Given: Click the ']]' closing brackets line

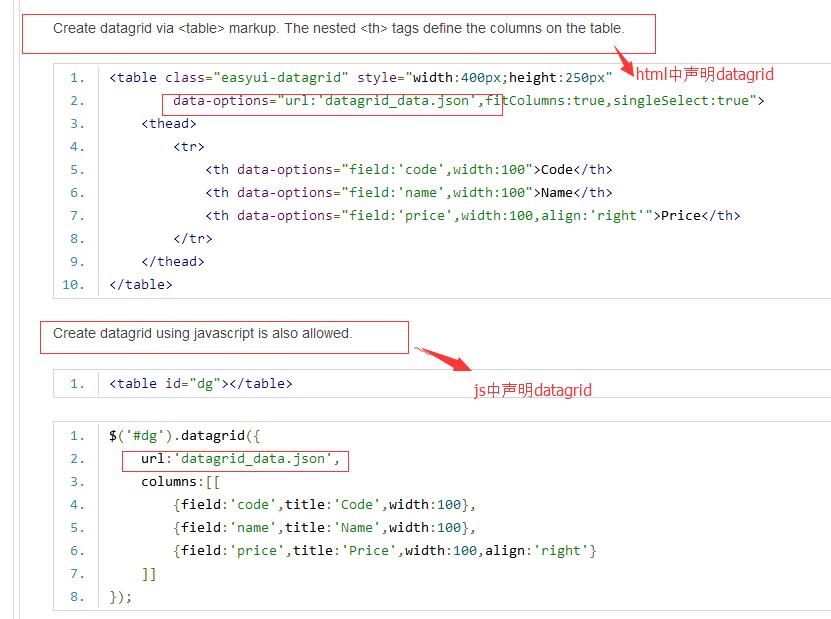Looking at the screenshot, I should coord(149,574).
